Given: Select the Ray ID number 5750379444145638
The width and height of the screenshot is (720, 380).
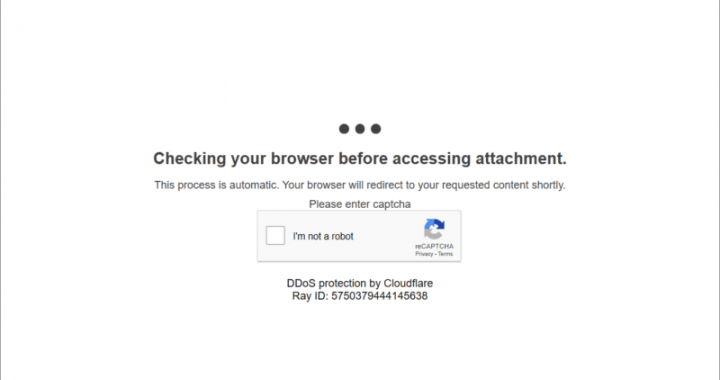Looking at the screenshot, I should point(380,296).
